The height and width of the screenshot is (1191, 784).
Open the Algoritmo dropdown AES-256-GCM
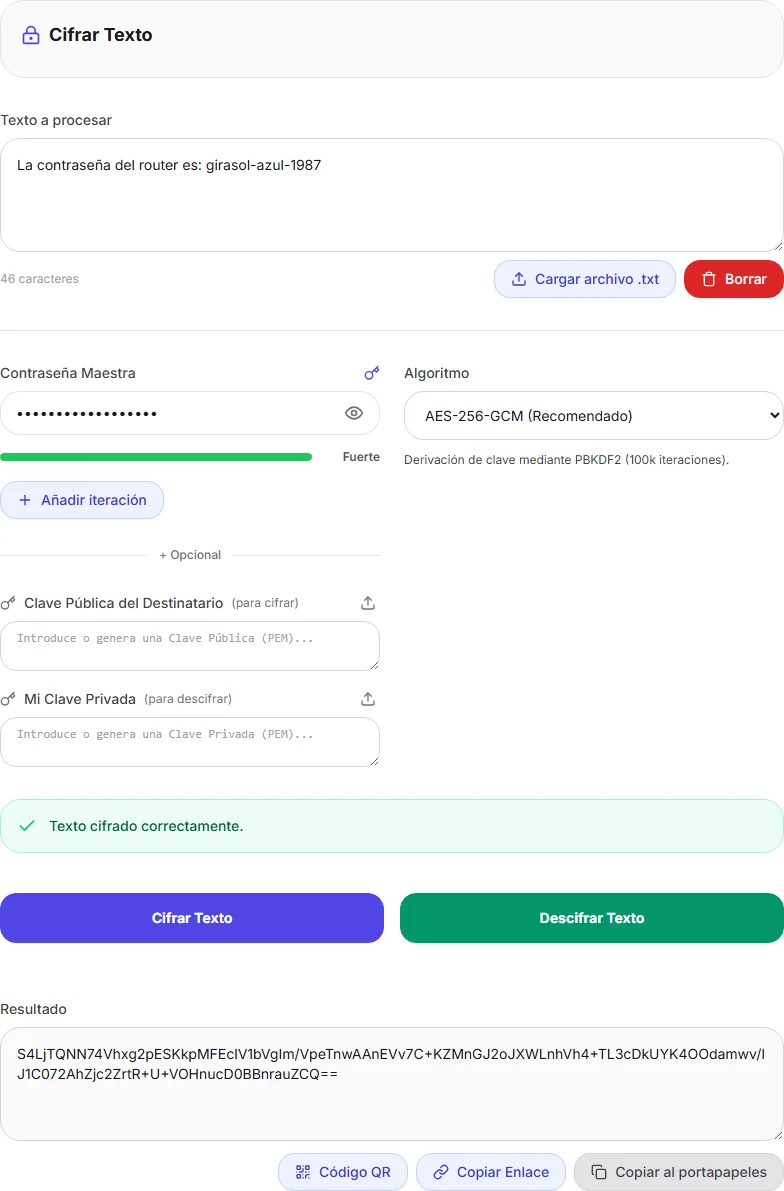point(593,415)
